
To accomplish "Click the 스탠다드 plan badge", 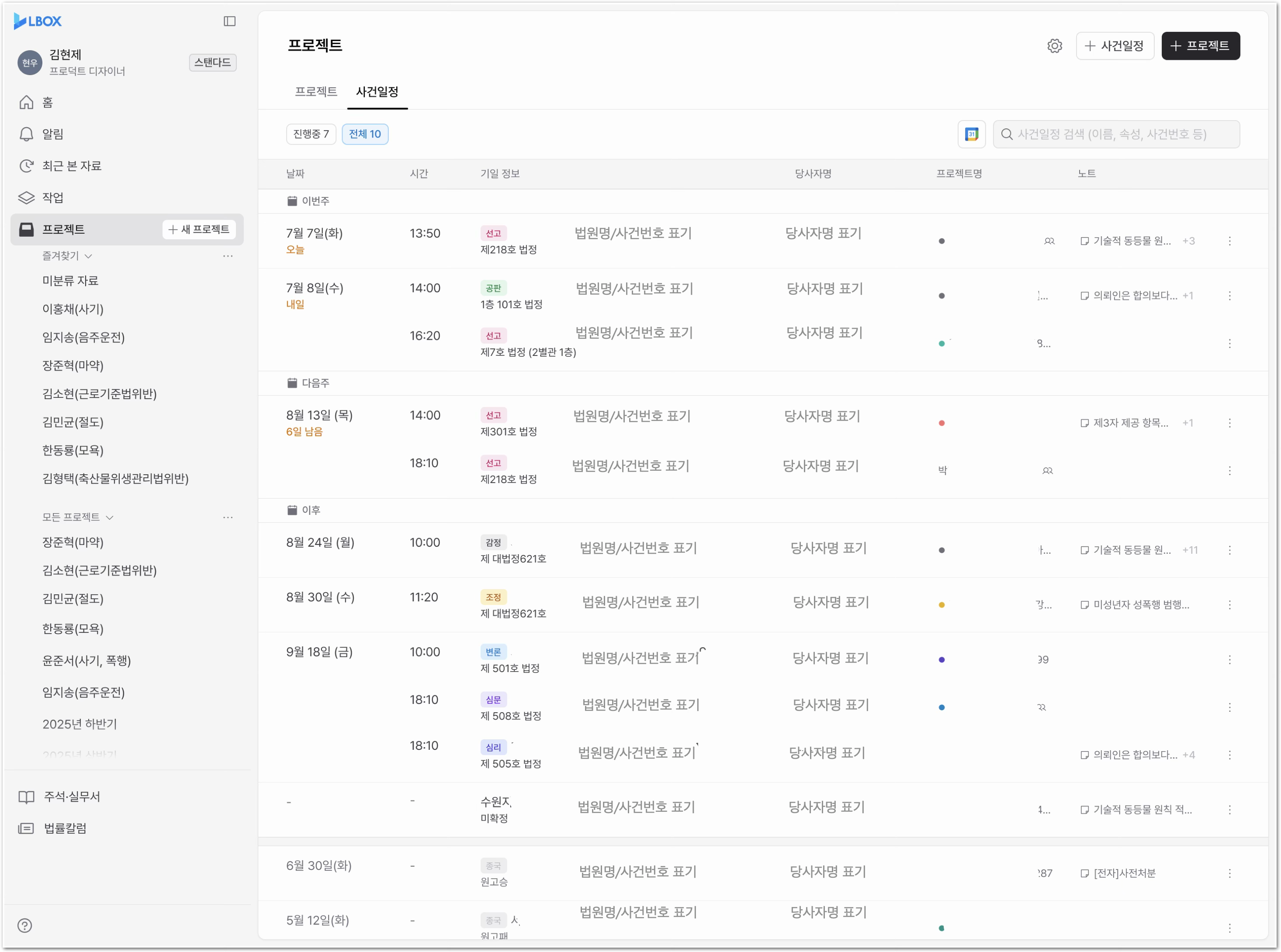I will point(213,62).
